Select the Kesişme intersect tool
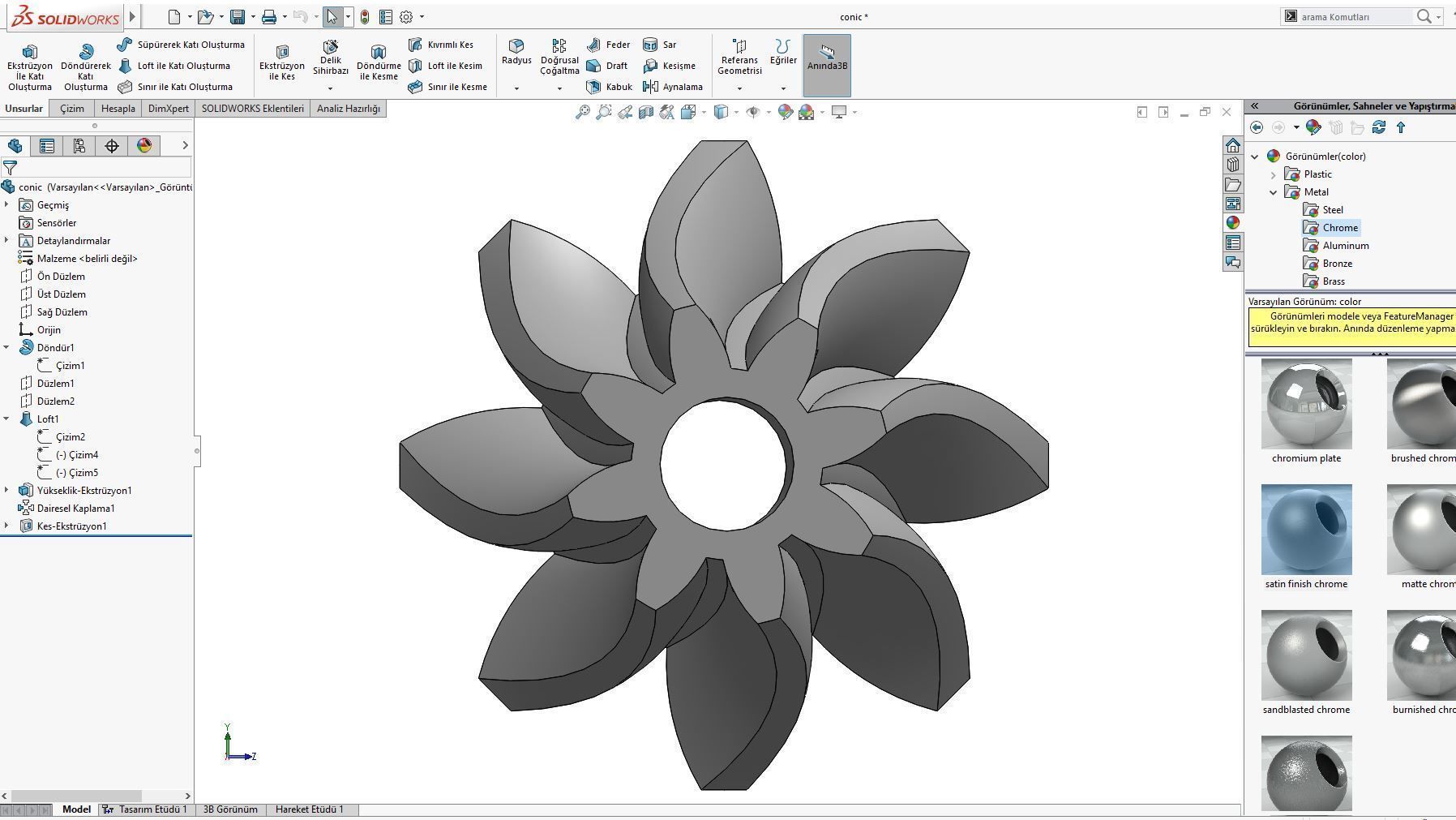This screenshot has width=1456, height=820. tap(670, 66)
